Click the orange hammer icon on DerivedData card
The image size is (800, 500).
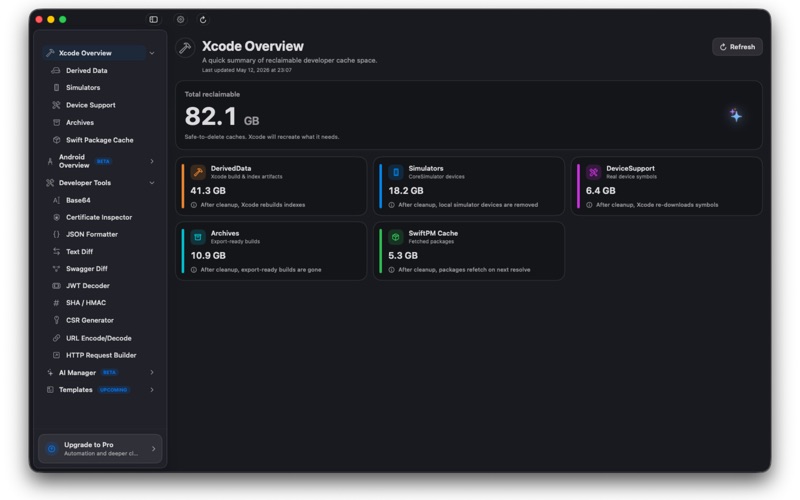coord(198,172)
